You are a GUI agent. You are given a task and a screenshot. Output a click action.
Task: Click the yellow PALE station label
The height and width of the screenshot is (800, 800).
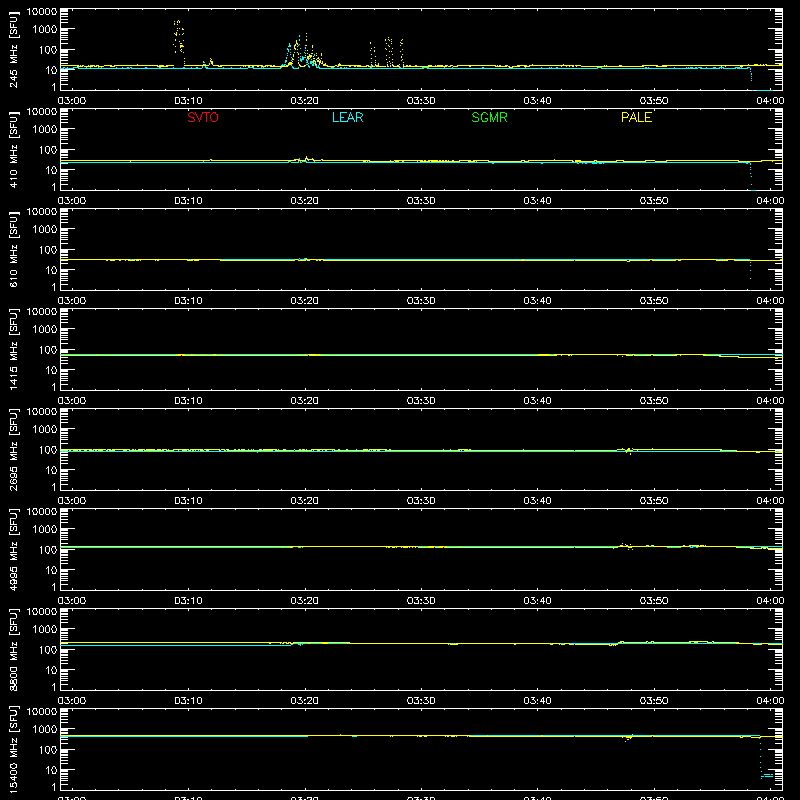[636, 117]
